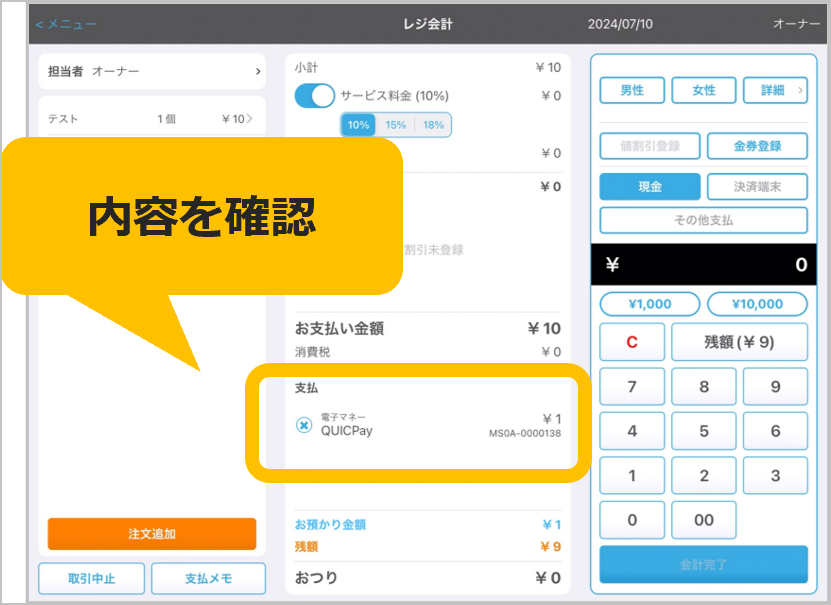Go back to メニュー

66,23
